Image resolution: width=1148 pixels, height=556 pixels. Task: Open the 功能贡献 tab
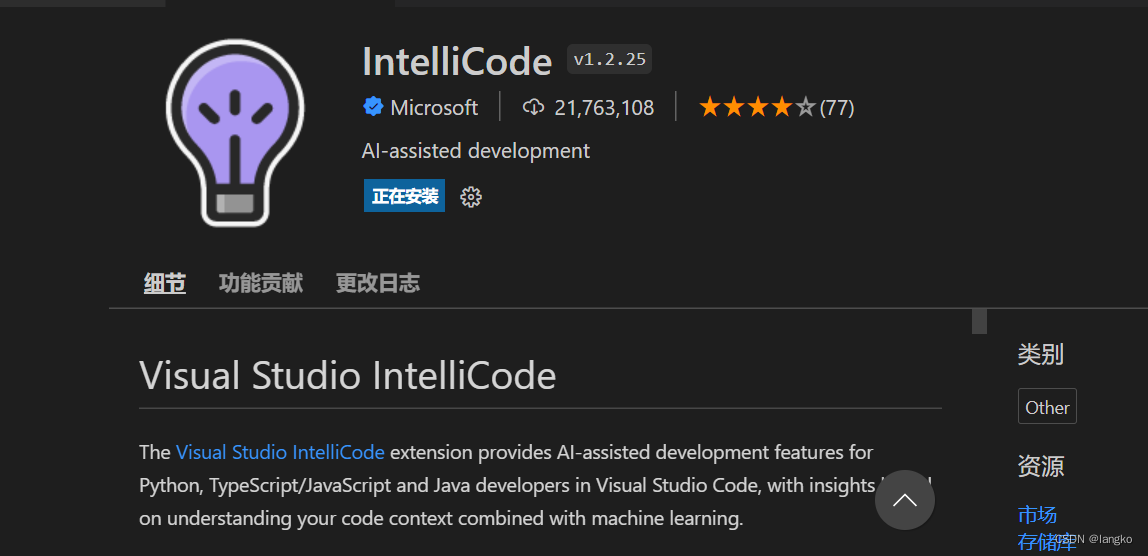[261, 283]
